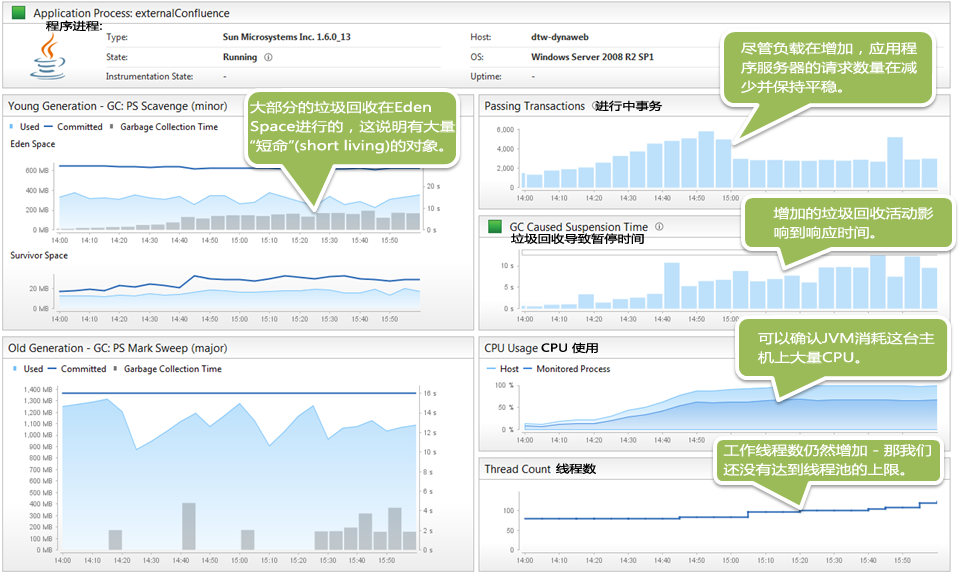Click the 100 % axis label in CPU Usage
Screen dimensions: 961x574
[504, 385]
